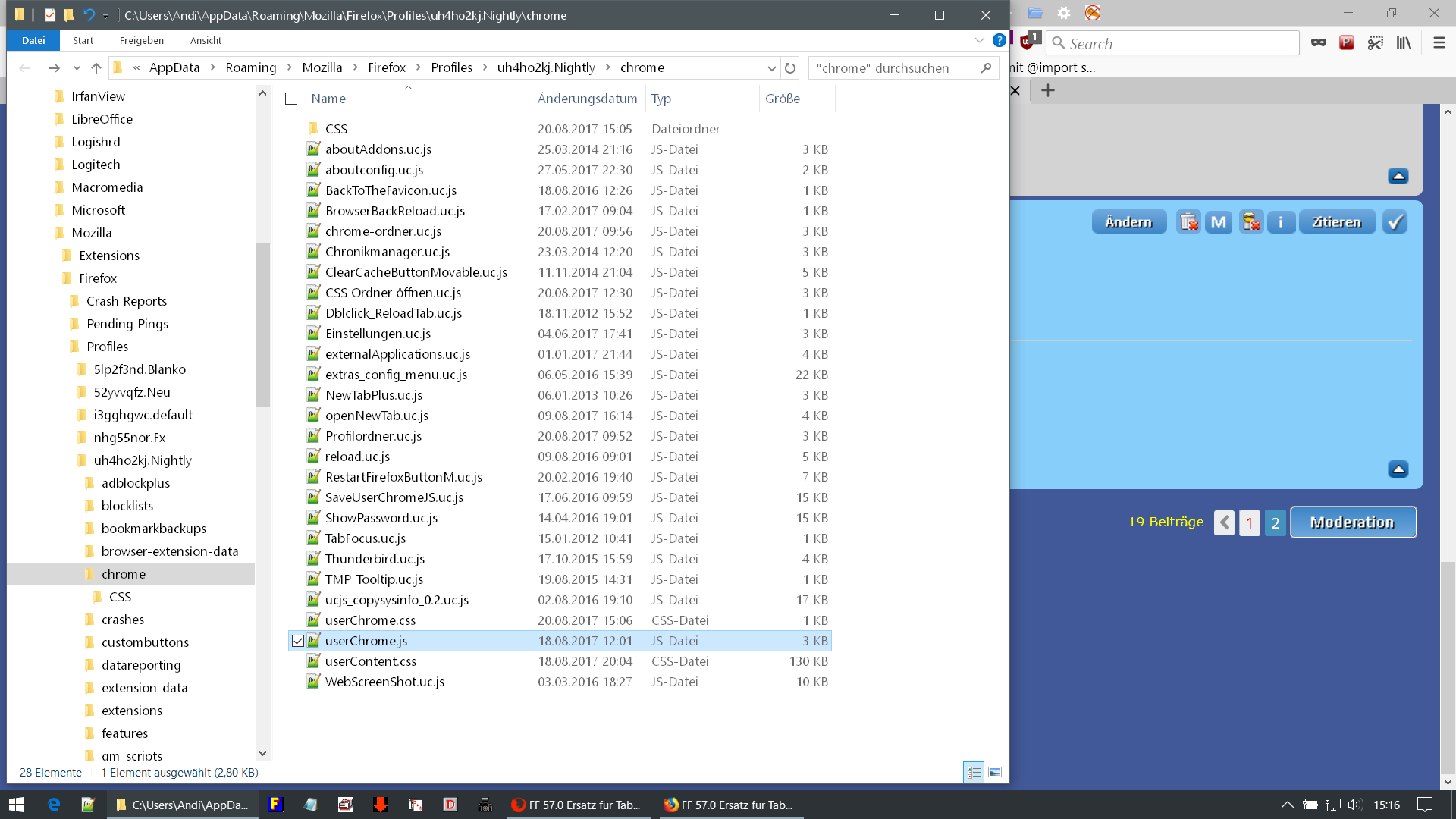Image resolution: width=1456 pixels, height=819 pixels.
Task: Click the Moderation button
Action: point(1352,522)
